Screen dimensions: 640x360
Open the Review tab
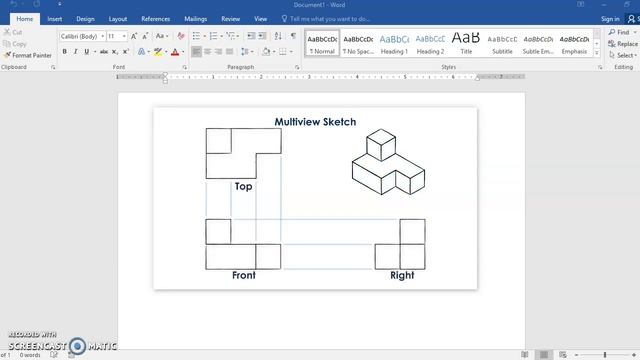[231, 19]
